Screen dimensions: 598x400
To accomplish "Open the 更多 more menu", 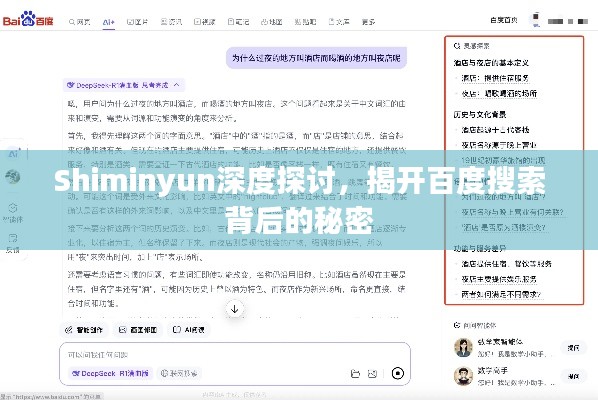I will 368,22.
